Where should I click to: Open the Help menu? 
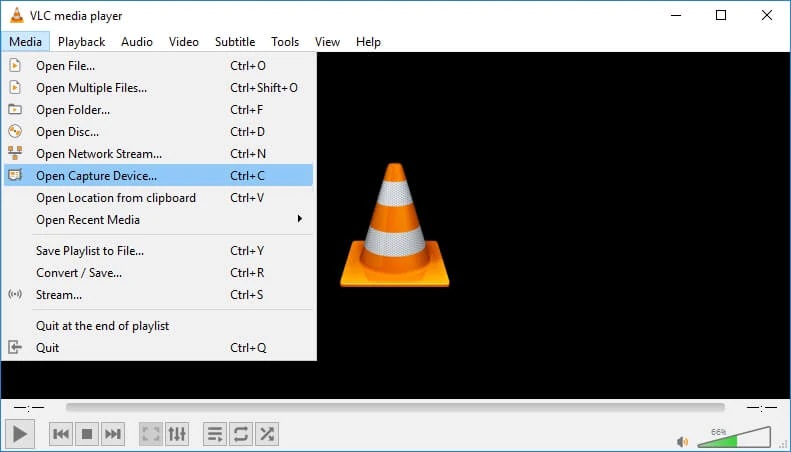pyautogui.click(x=368, y=41)
